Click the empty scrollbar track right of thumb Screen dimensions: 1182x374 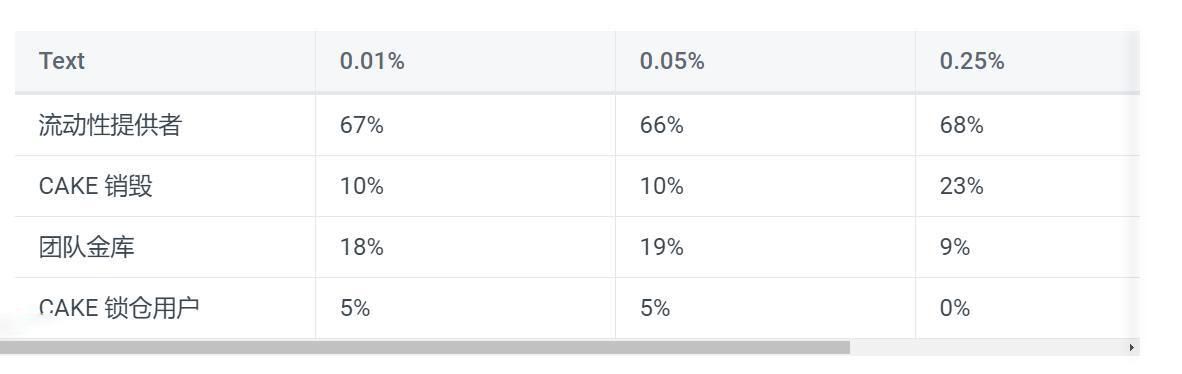[988, 348]
